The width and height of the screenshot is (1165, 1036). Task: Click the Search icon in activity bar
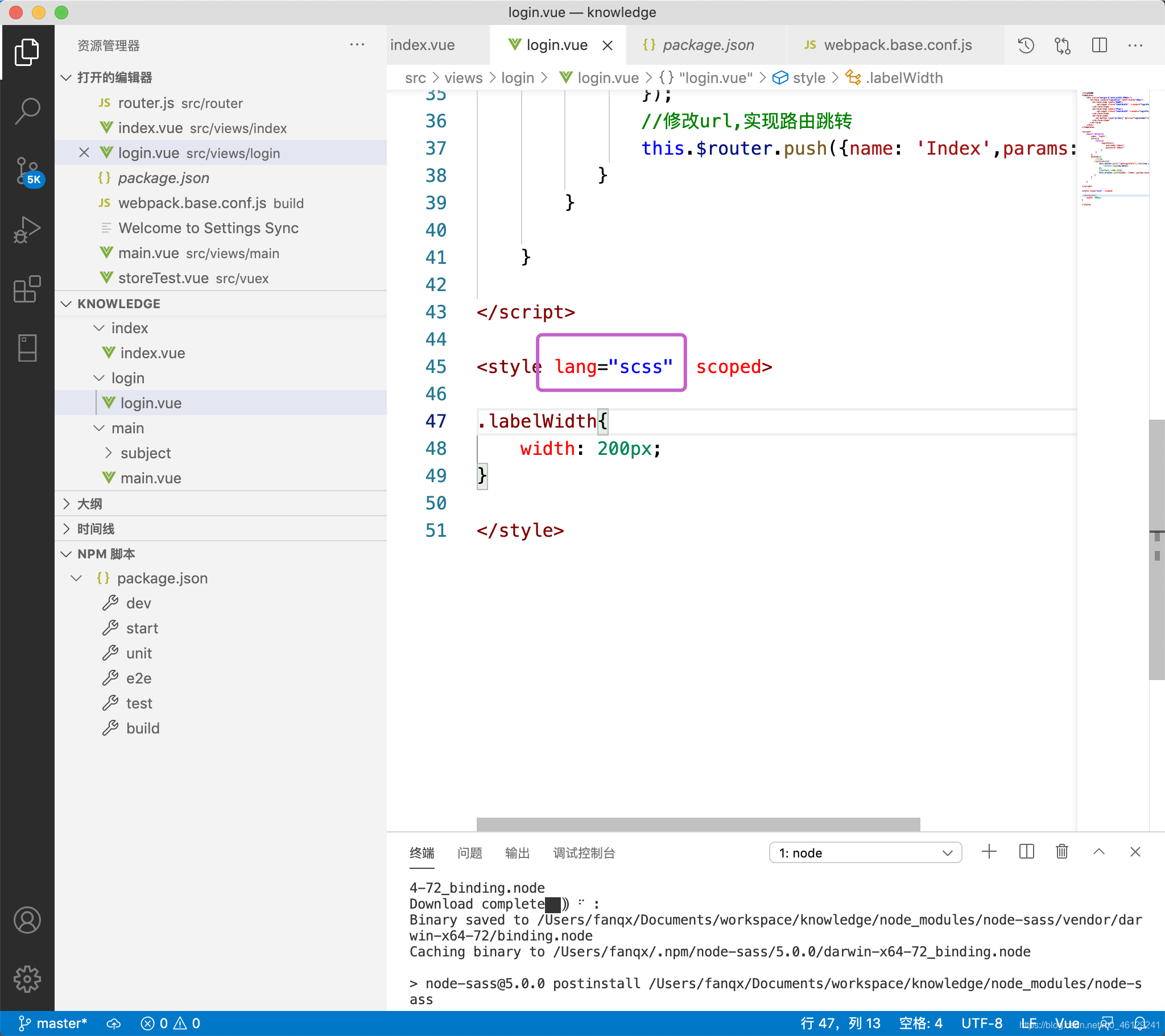(27, 108)
